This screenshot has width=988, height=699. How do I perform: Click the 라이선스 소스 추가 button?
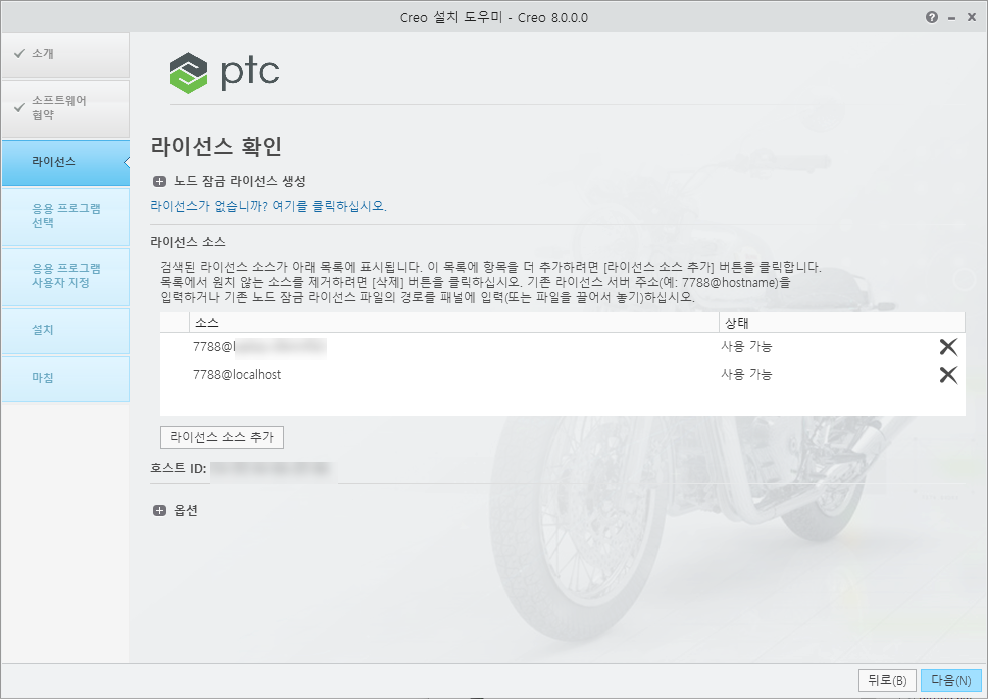(x=222, y=437)
